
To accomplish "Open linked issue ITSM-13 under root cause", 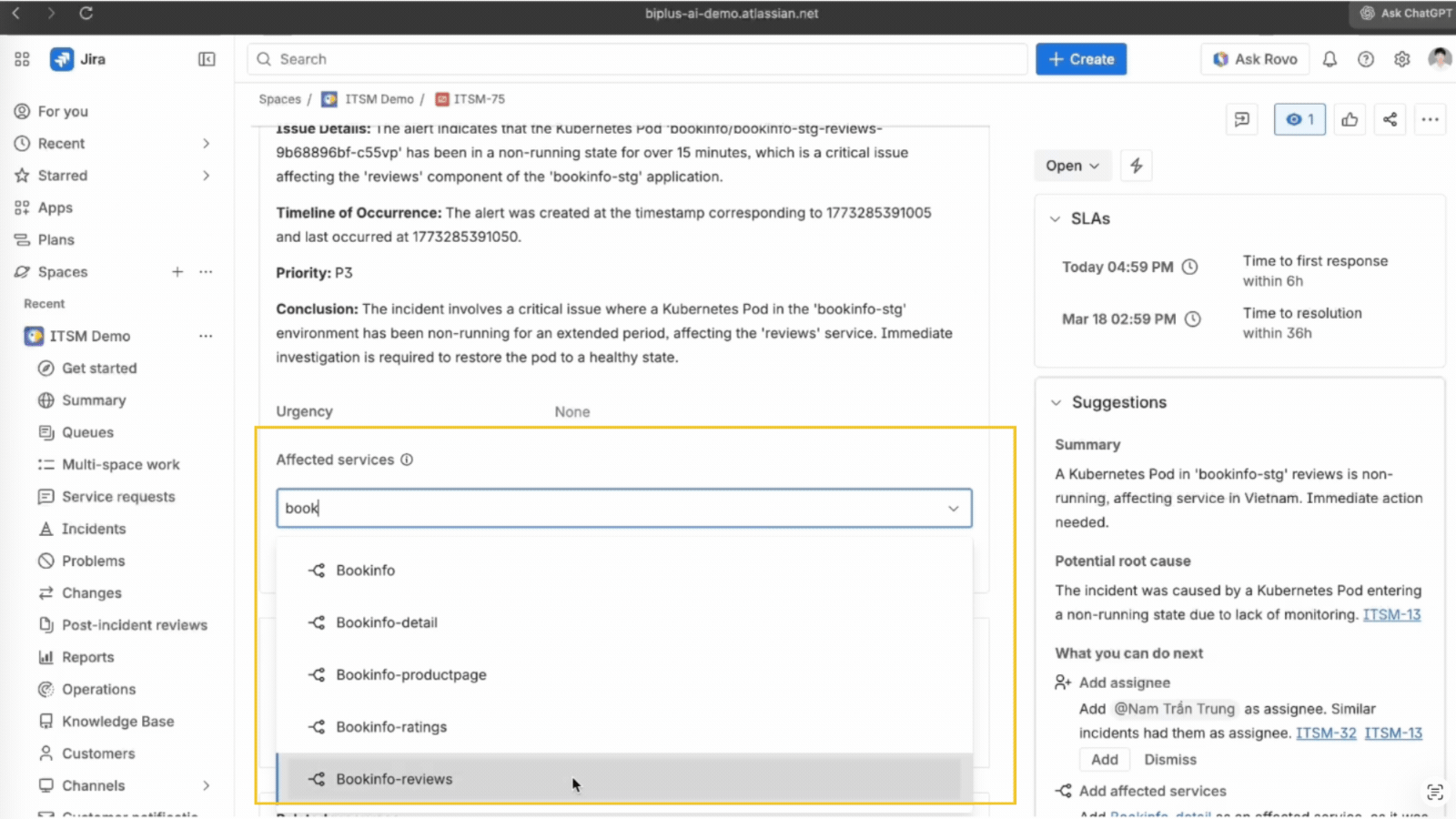I will (x=1392, y=614).
